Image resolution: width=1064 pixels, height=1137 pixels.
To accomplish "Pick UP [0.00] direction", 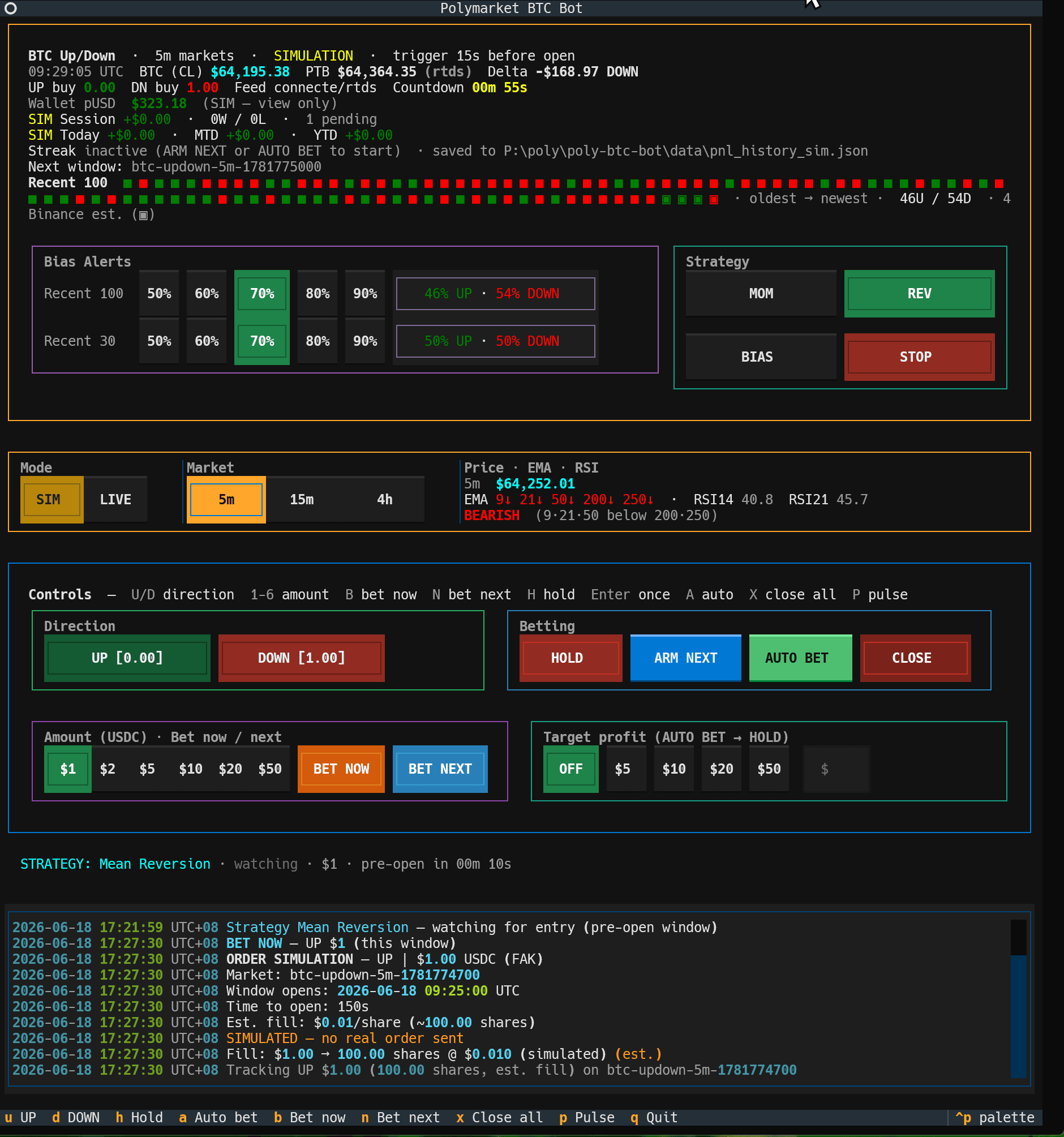I will [x=127, y=658].
